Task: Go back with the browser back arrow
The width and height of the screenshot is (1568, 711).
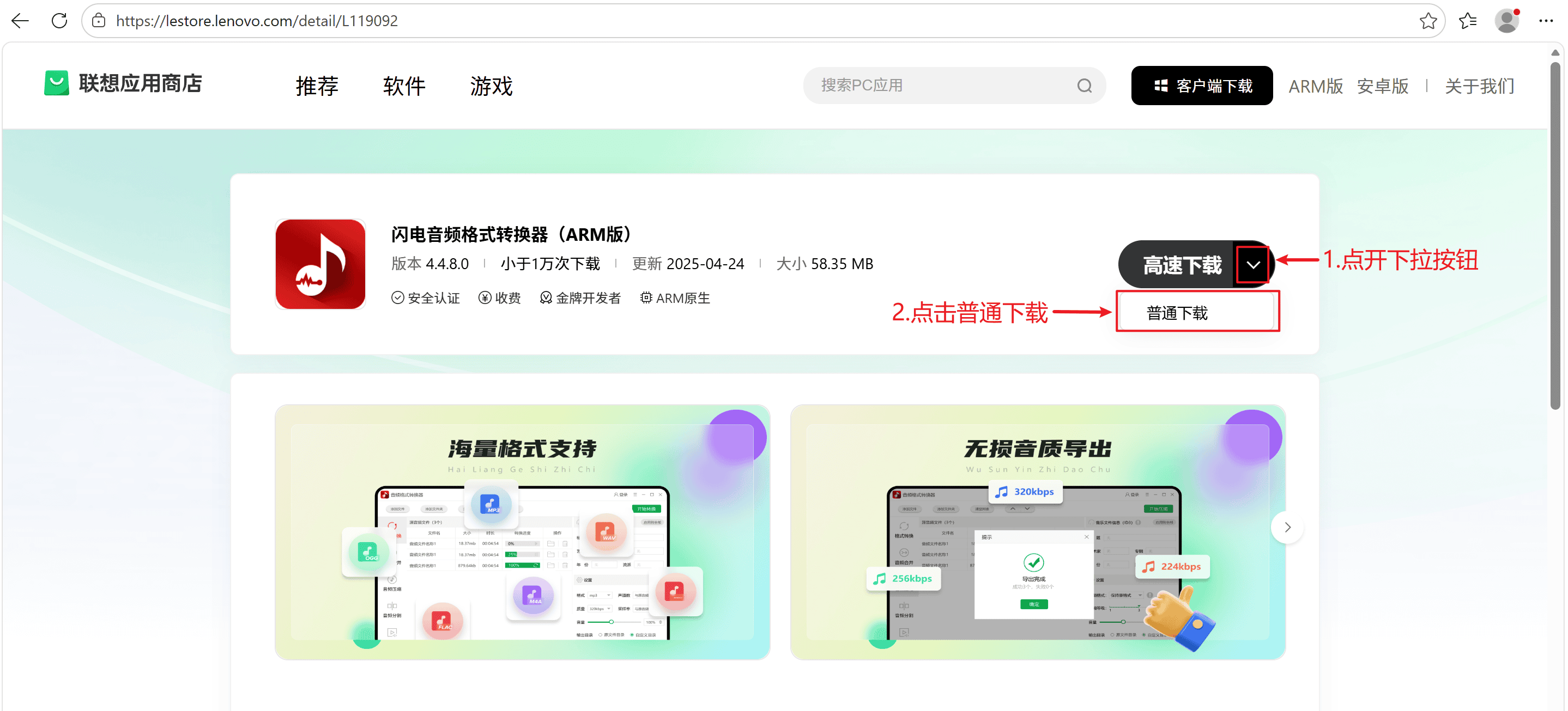Action: pos(20,21)
